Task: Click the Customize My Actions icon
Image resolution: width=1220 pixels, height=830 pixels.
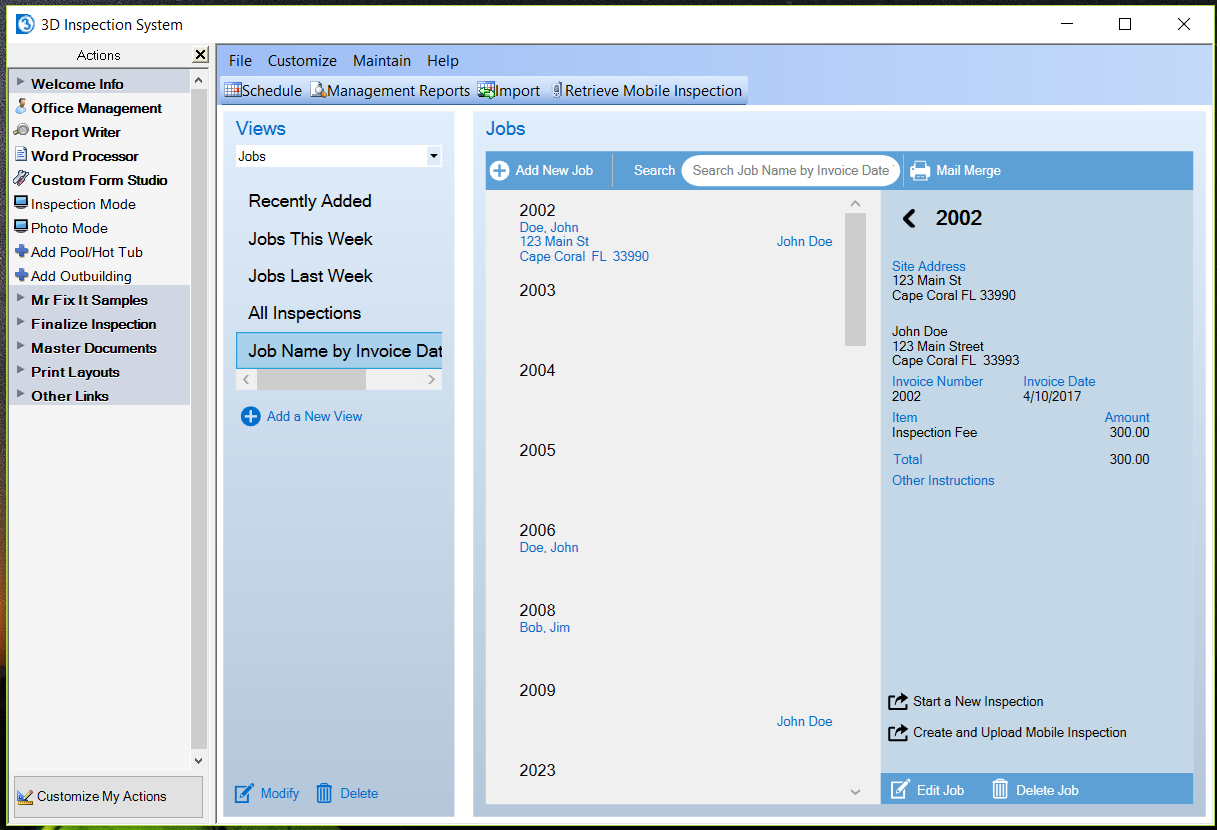Action: tap(26, 797)
